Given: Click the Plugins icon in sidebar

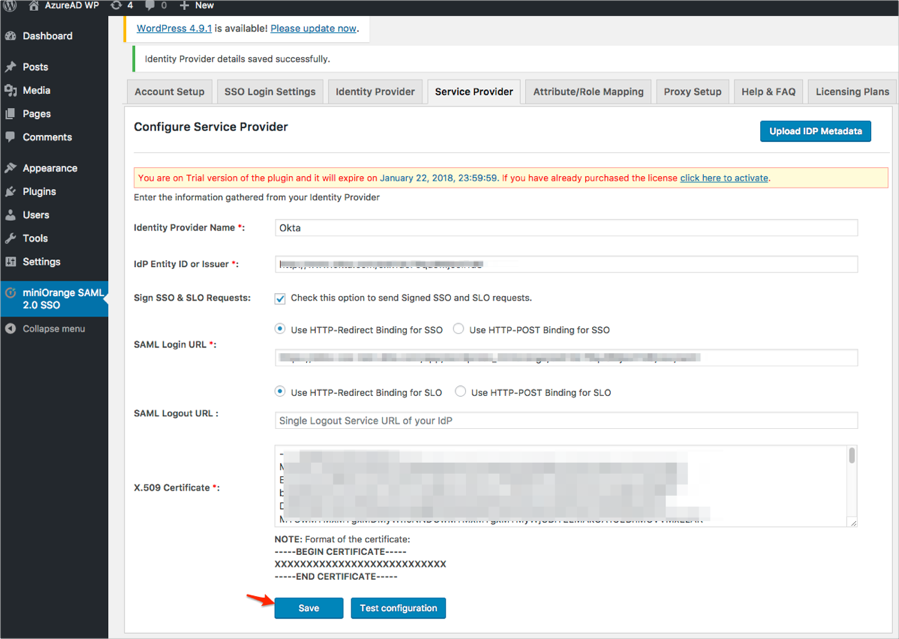Looking at the screenshot, I should [10, 191].
